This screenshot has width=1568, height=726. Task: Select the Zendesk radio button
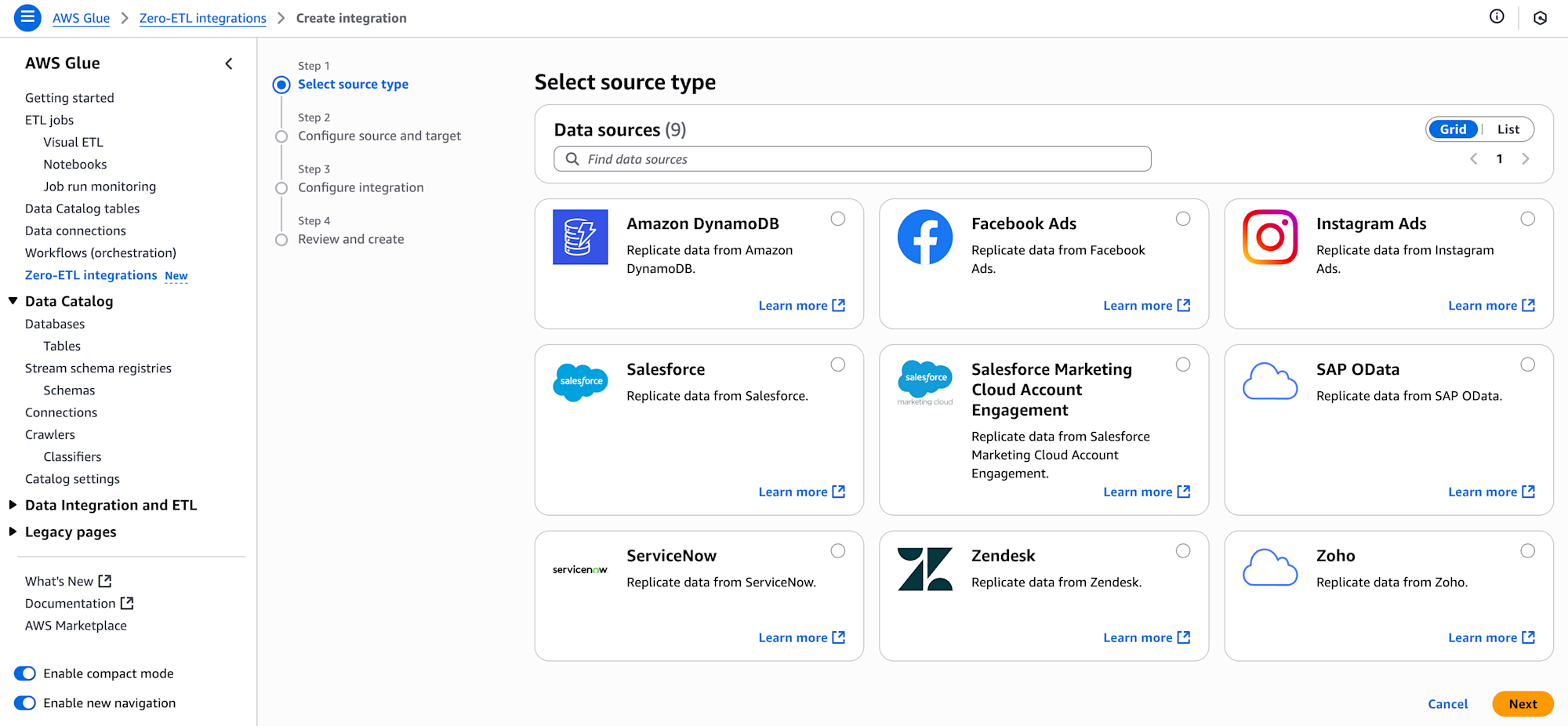pyautogui.click(x=1183, y=551)
